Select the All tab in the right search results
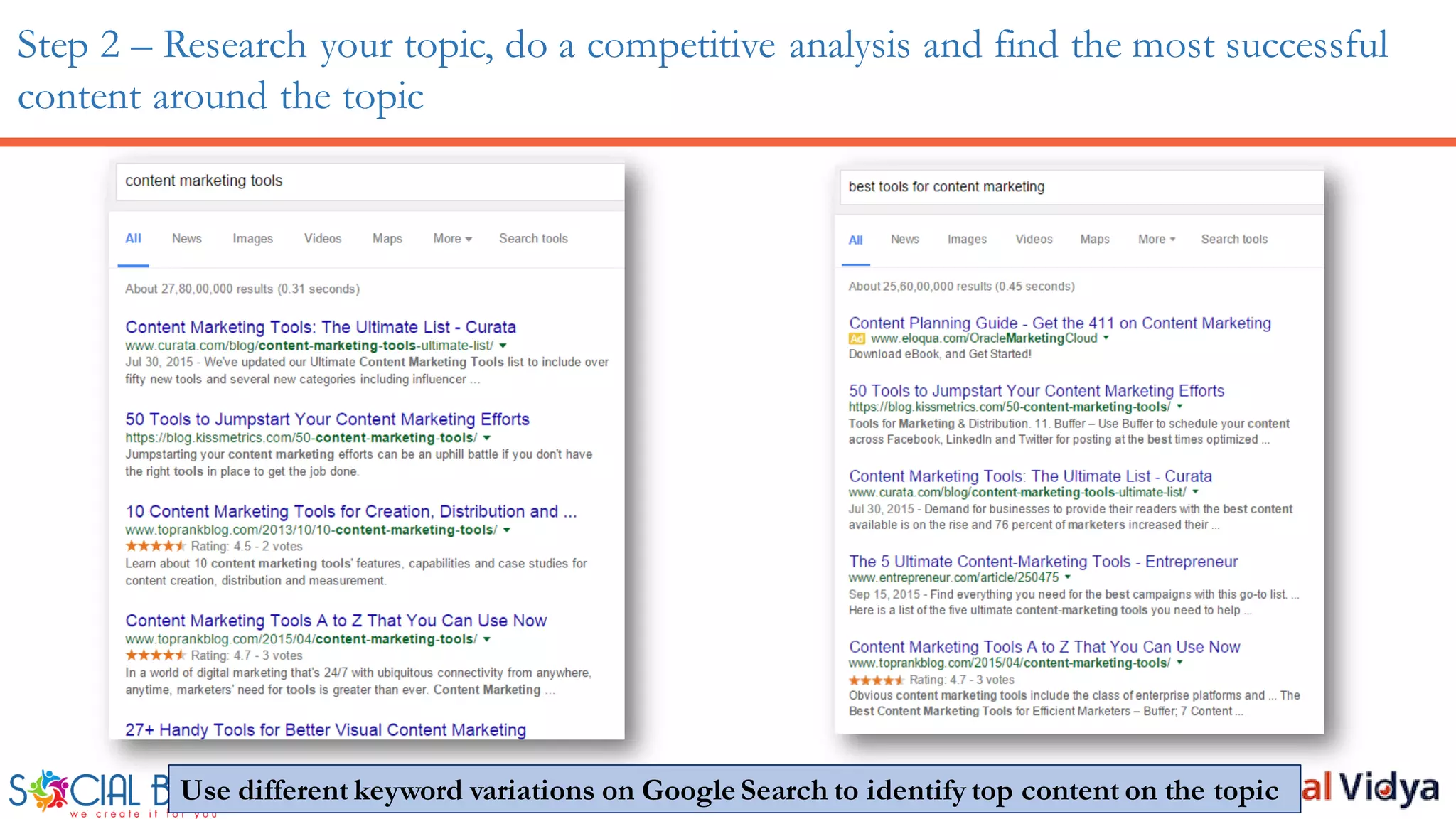 [x=856, y=240]
